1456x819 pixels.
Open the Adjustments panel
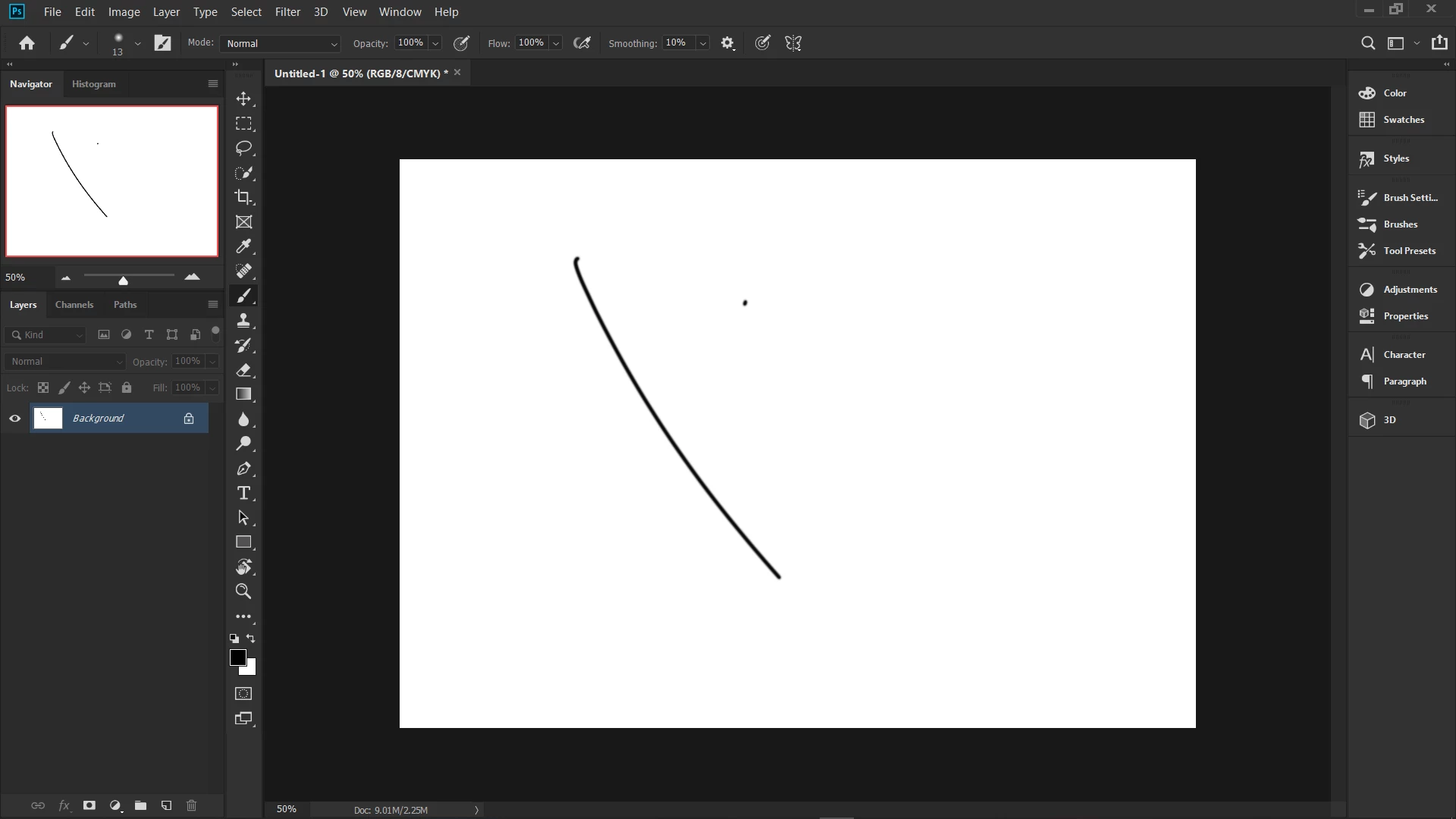click(1408, 290)
